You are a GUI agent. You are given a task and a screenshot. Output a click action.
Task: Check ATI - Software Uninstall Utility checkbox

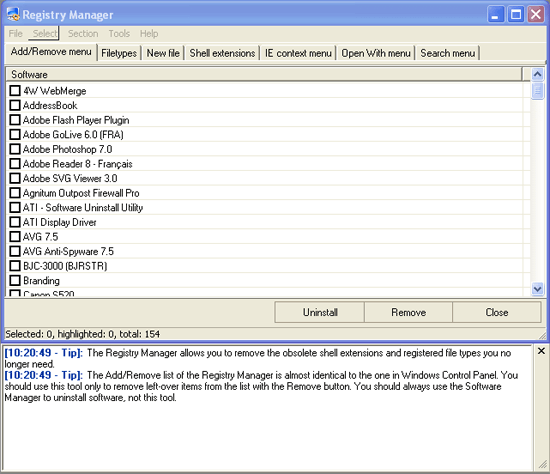tap(15, 207)
